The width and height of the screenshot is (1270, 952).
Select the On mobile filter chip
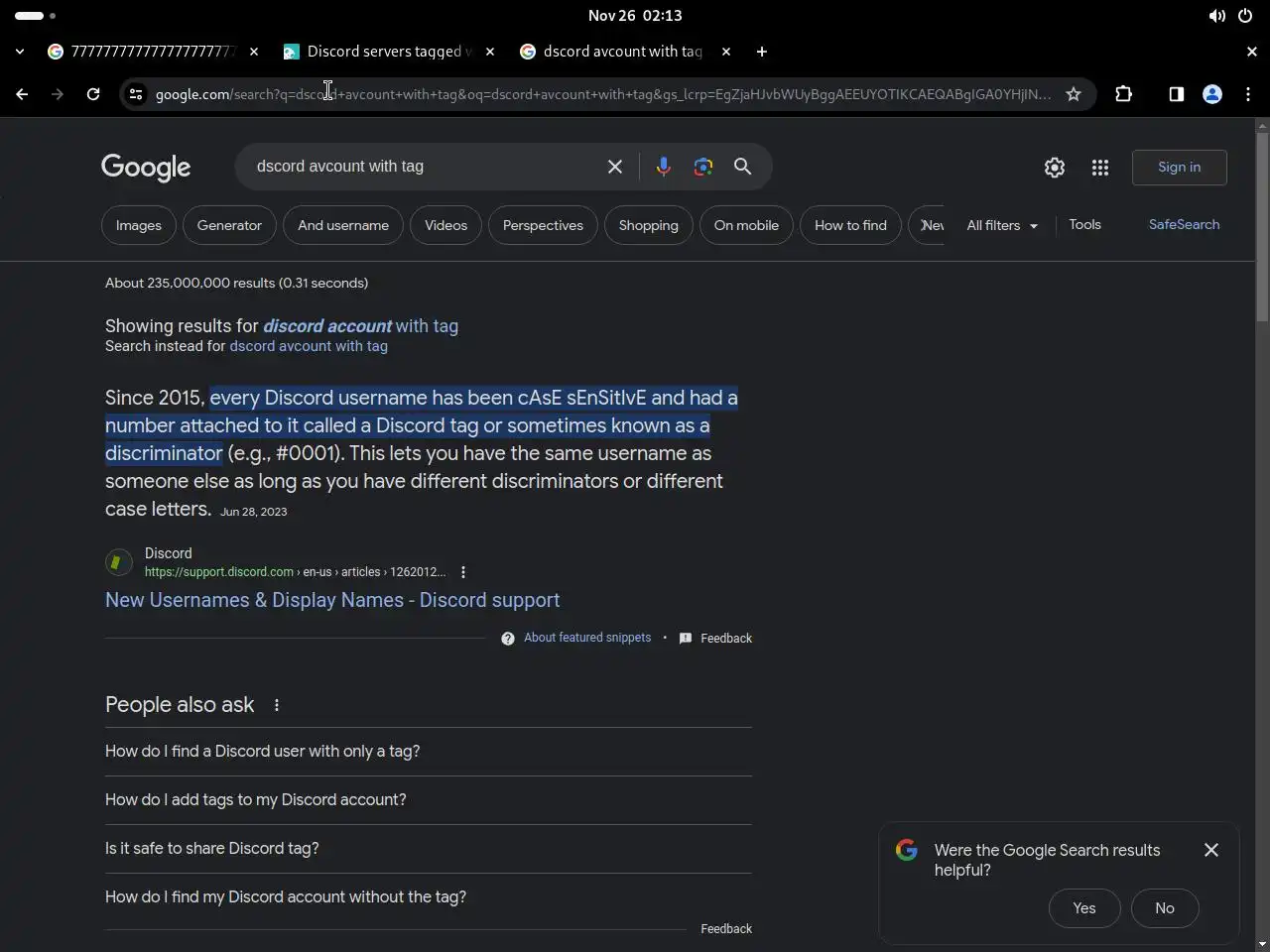coord(746,225)
